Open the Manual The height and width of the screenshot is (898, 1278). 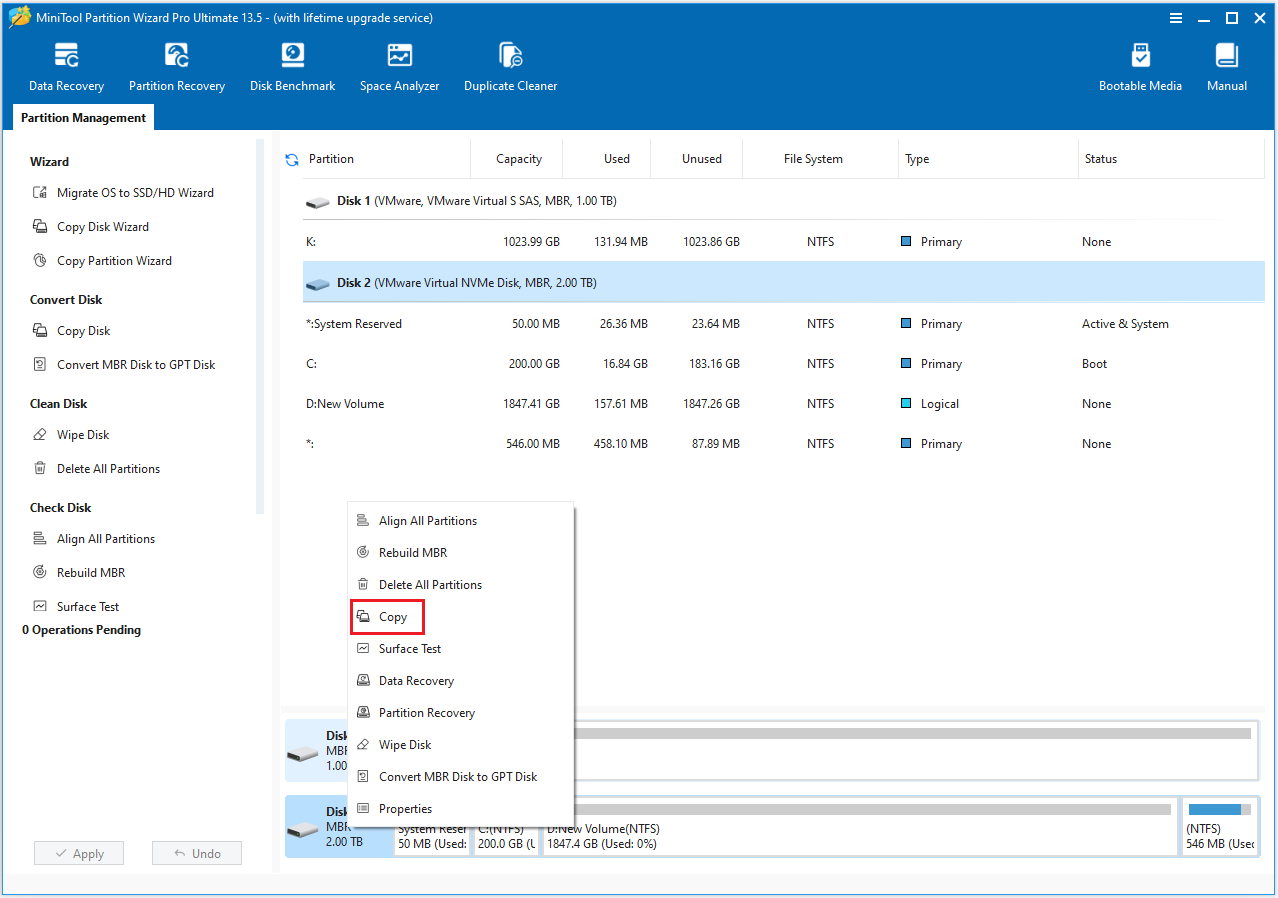(x=1226, y=65)
